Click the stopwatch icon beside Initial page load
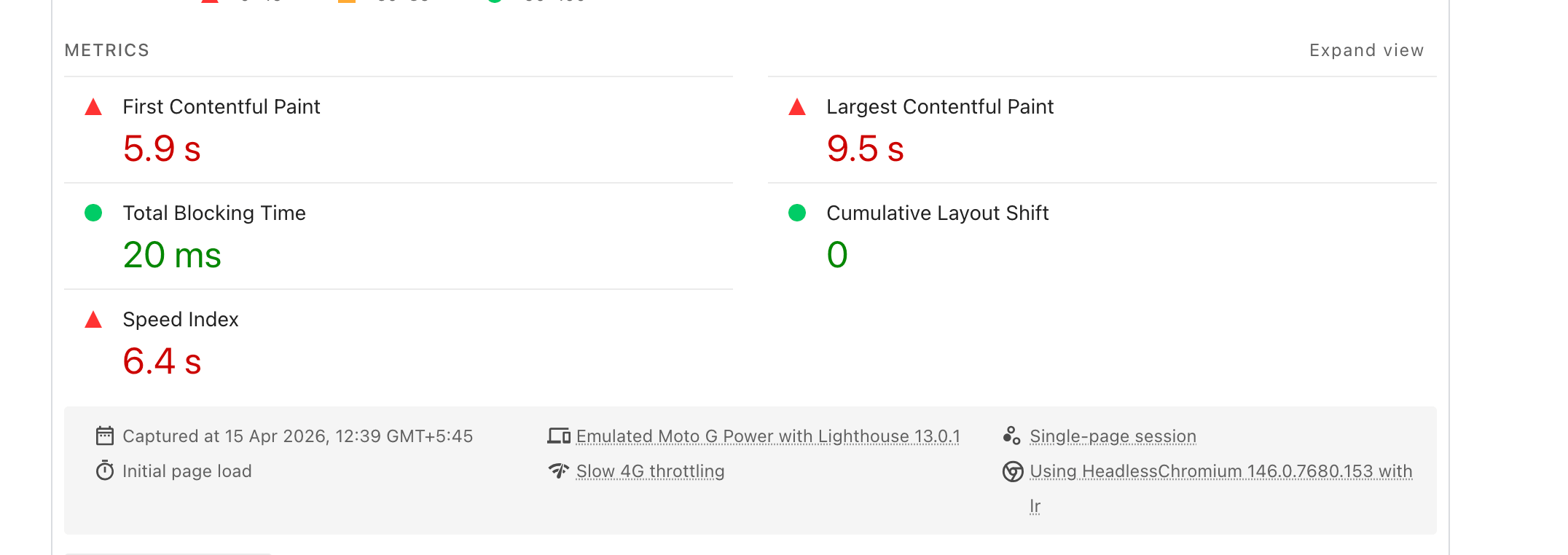The width and height of the screenshot is (1568, 555). [x=105, y=471]
